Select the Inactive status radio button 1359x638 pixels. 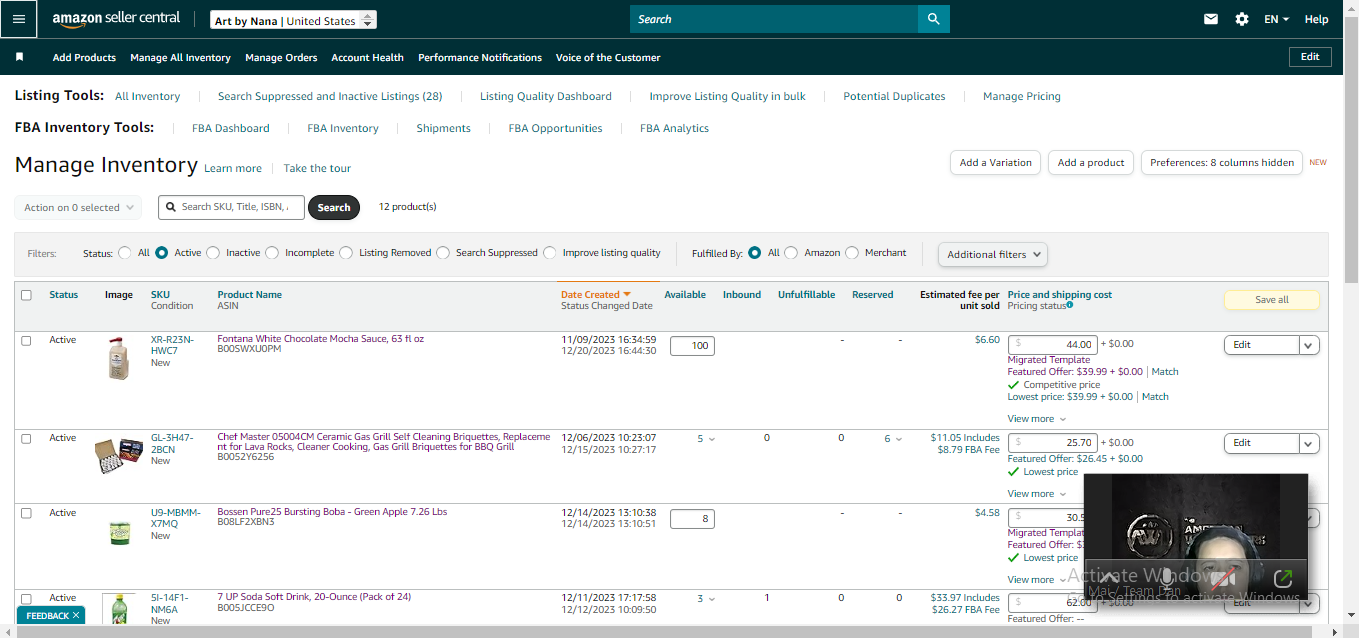213,253
